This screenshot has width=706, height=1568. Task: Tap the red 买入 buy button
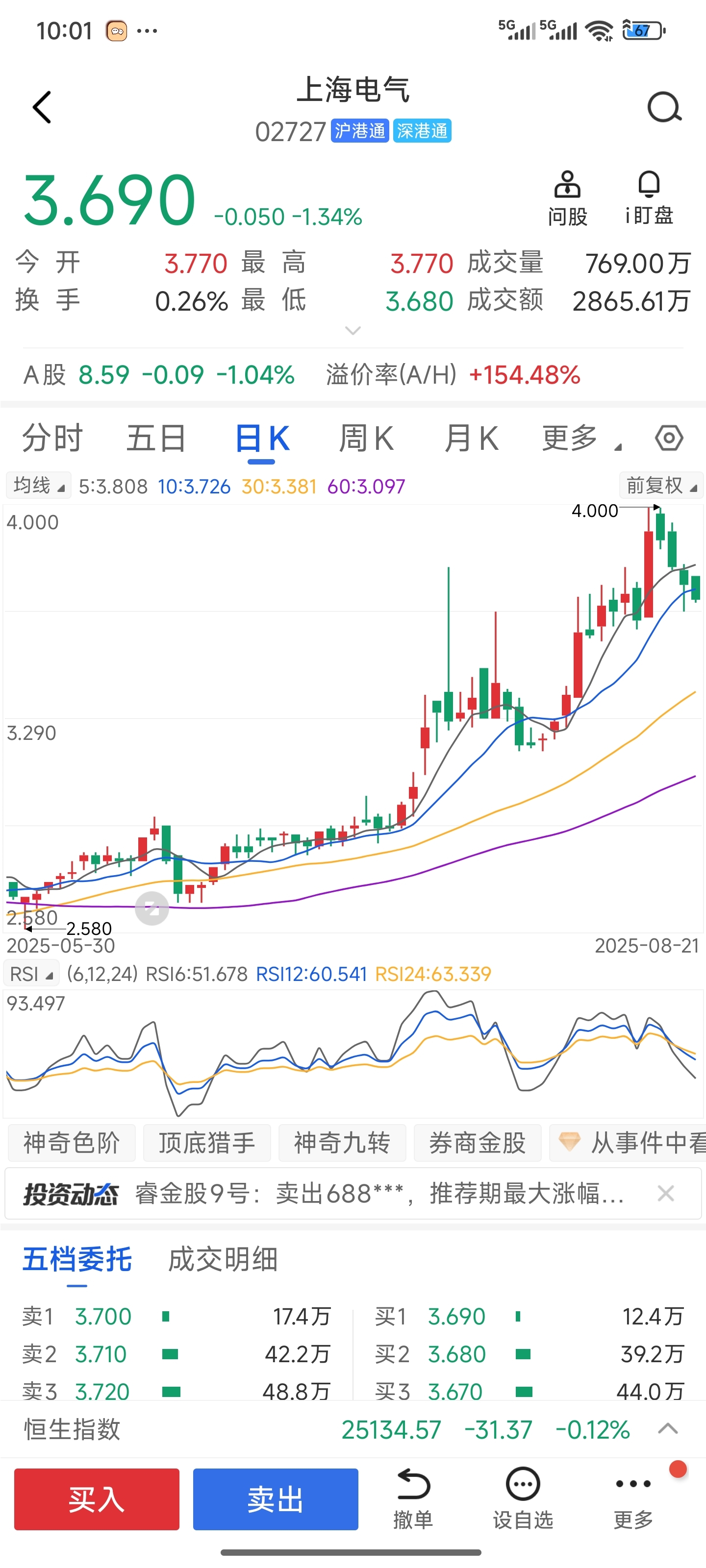pyautogui.click(x=97, y=1499)
